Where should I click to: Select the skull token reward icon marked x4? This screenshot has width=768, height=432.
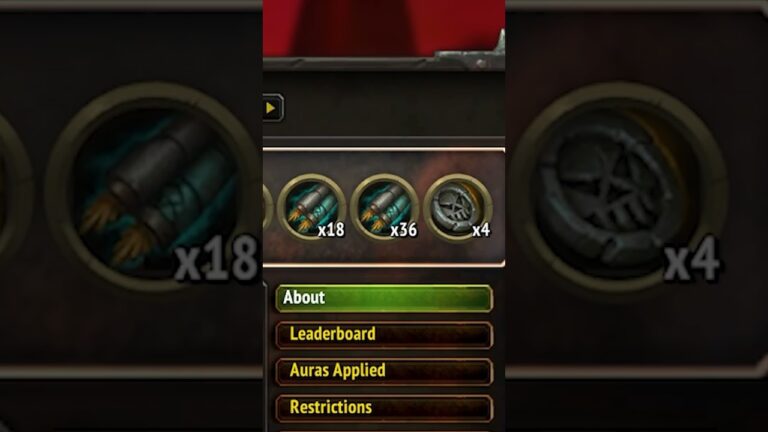[x=458, y=208]
